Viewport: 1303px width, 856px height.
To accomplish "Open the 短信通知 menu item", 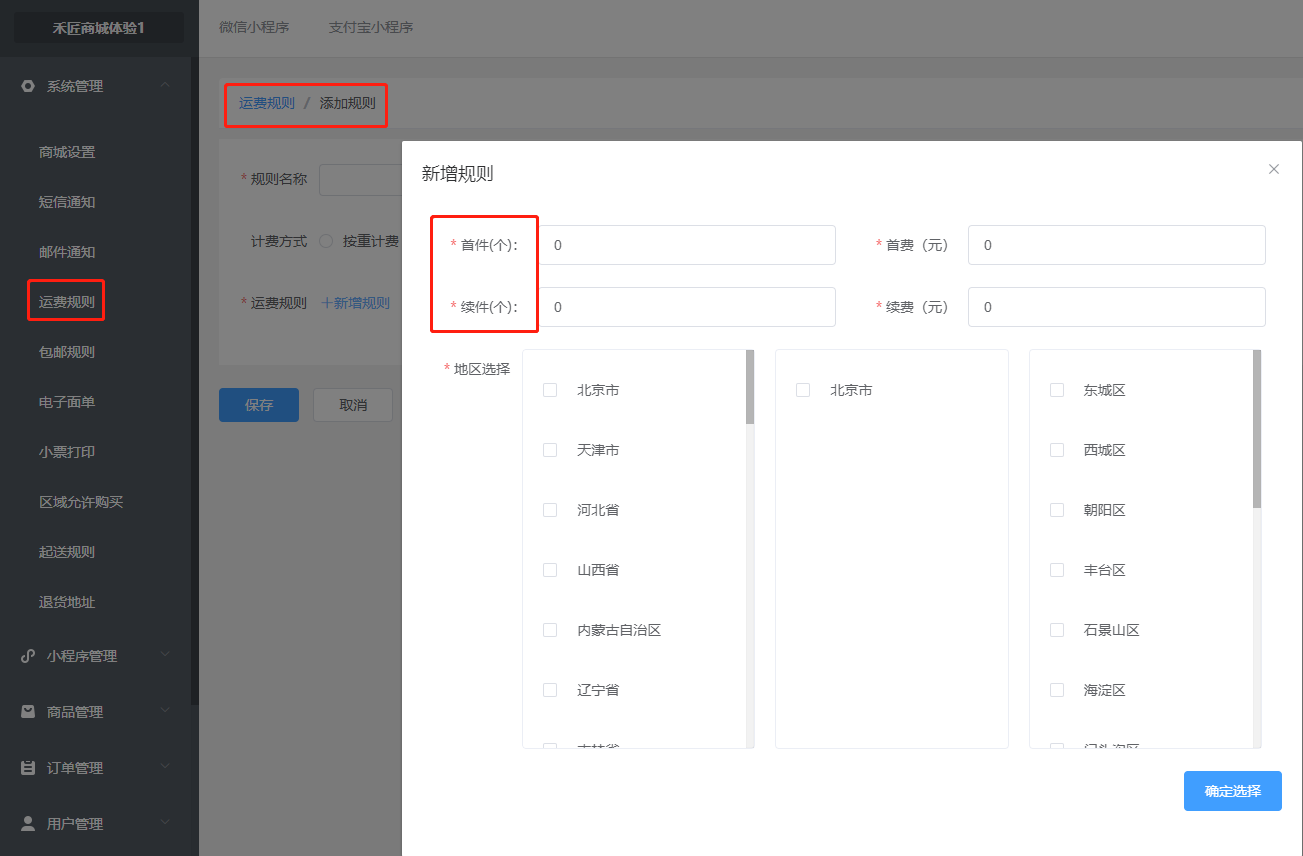I will pos(67,202).
